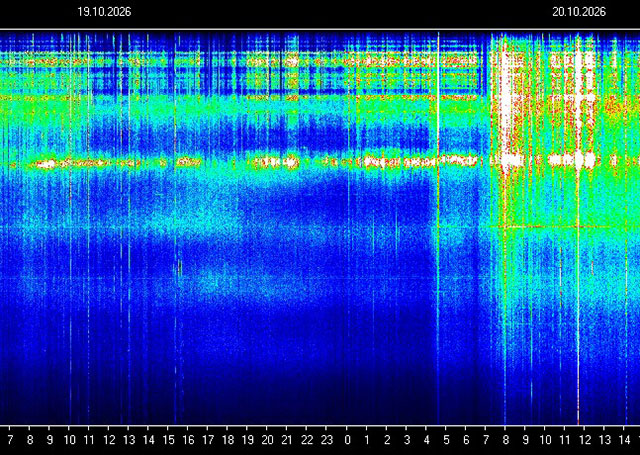The height and width of the screenshot is (455, 640).
Task: Click the hour 23 axis label
Action: pyautogui.click(x=327, y=440)
